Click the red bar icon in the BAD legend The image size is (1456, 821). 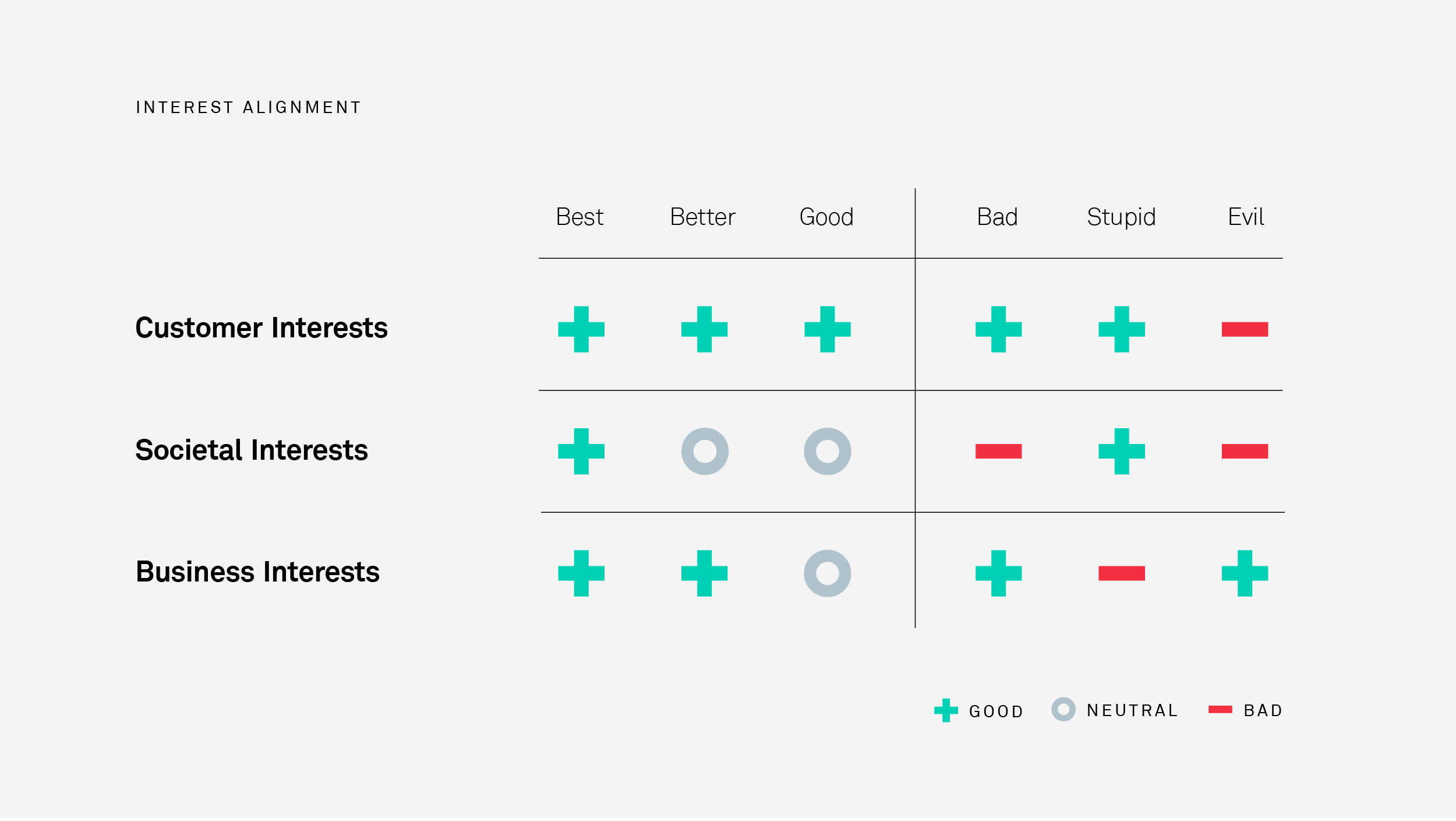coord(1220,709)
